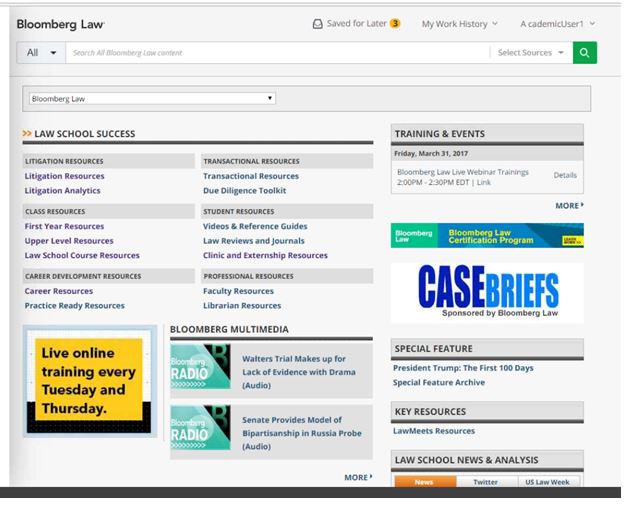Click the green search magnifier button

[x=585, y=53]
